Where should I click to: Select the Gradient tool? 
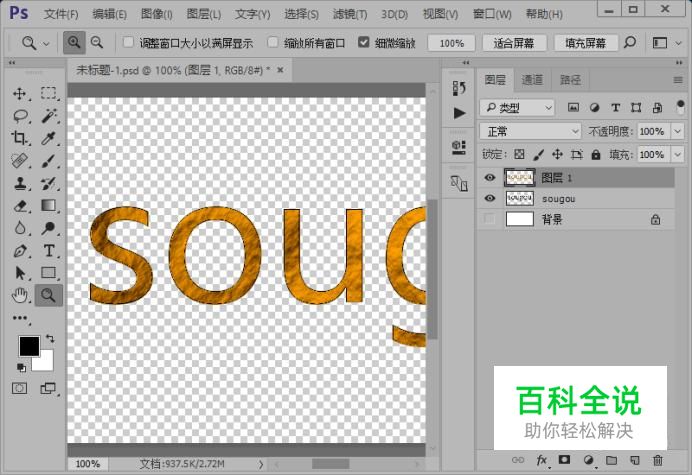pos(49,206)
